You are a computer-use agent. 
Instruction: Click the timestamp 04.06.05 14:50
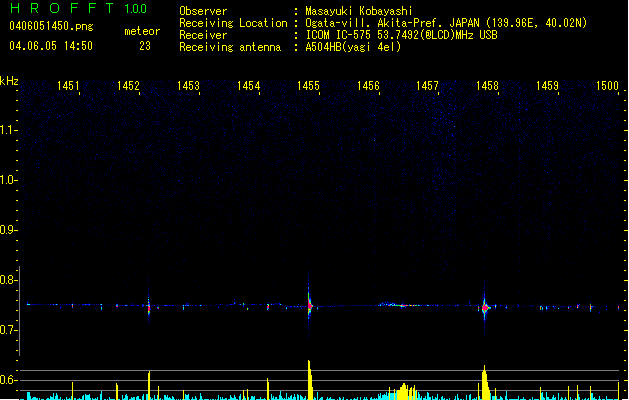click(51, 46)
